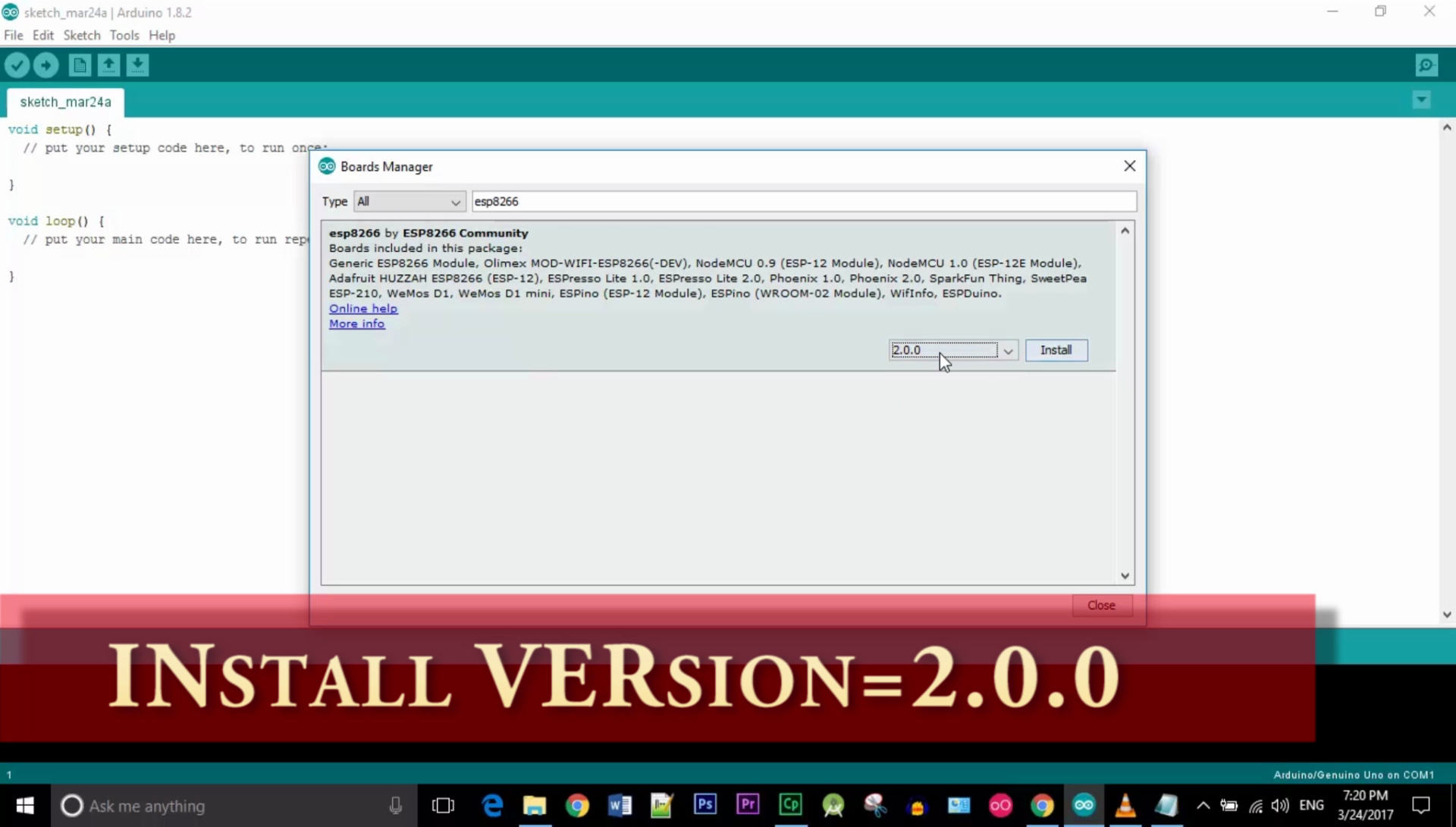This screenshot has width=1456, height=827.
Task: Click the esp8266 search field
Action: 804,202
